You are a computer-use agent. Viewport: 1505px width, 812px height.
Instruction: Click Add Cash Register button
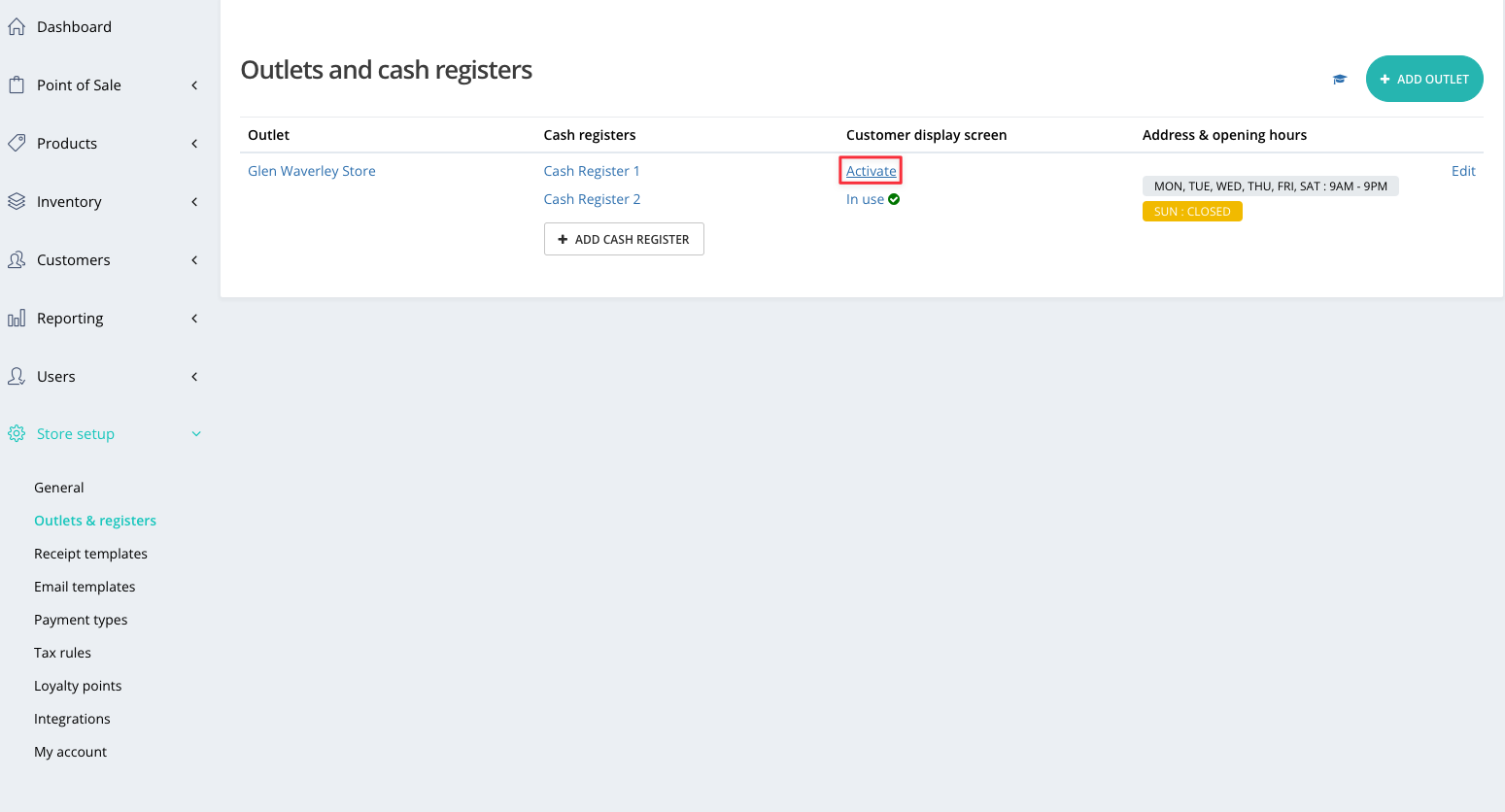click(624, 239)
